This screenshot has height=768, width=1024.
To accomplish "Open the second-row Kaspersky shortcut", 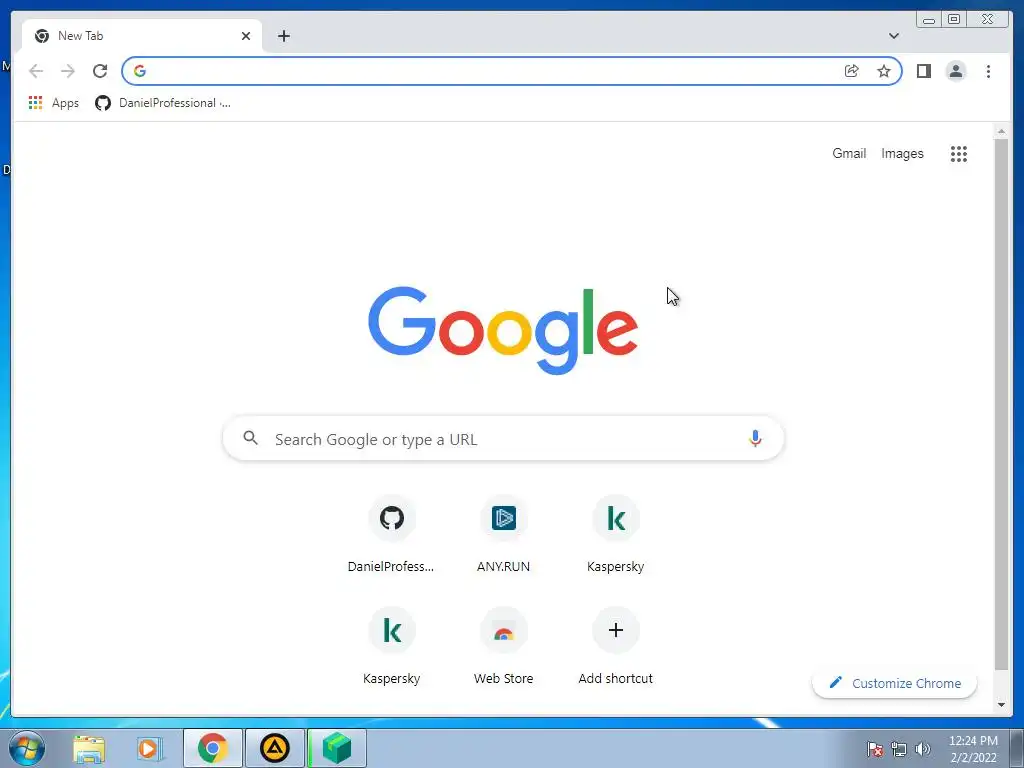I will pos(391,646).
